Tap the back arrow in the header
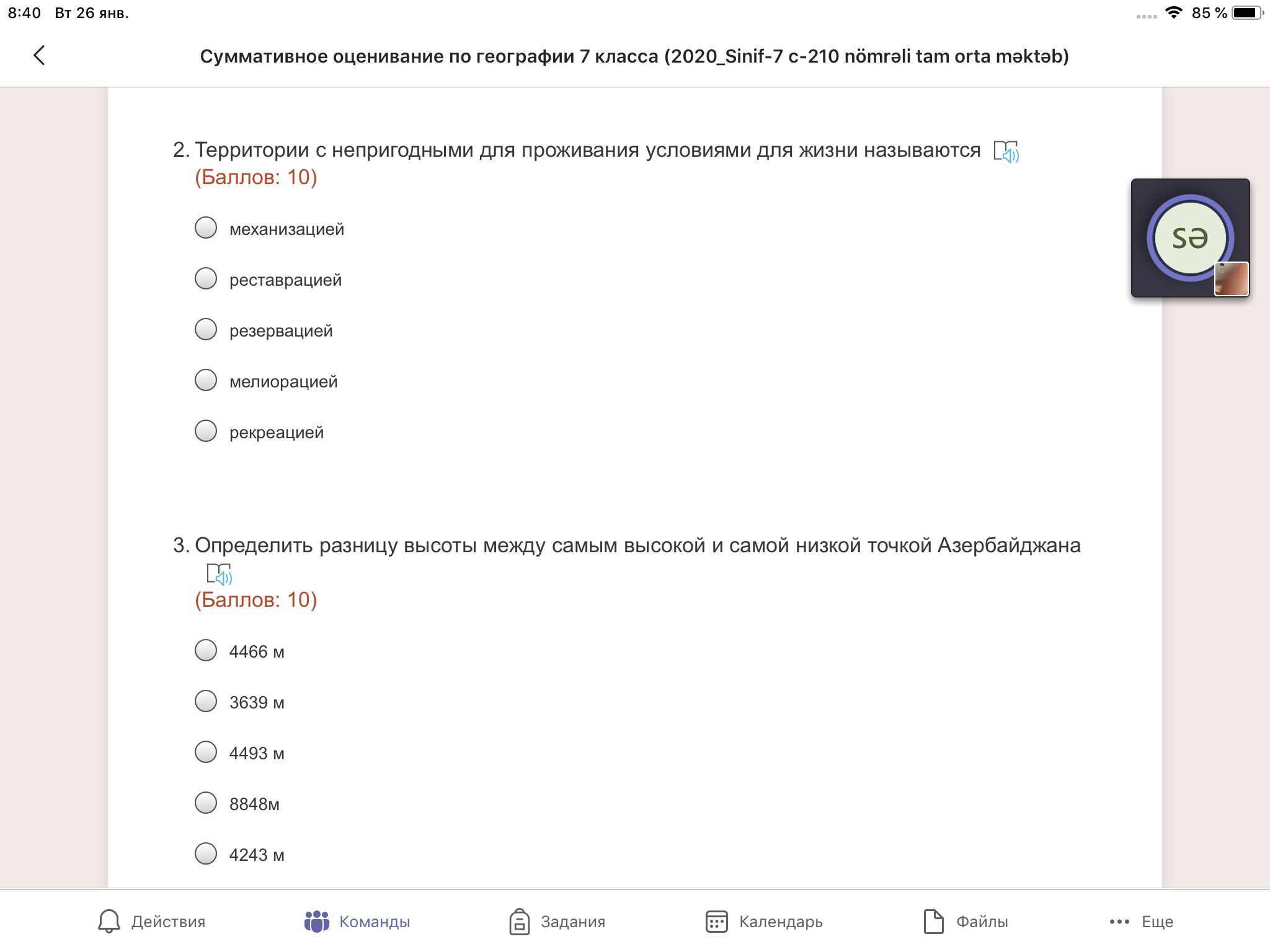 tap(39, 55)
